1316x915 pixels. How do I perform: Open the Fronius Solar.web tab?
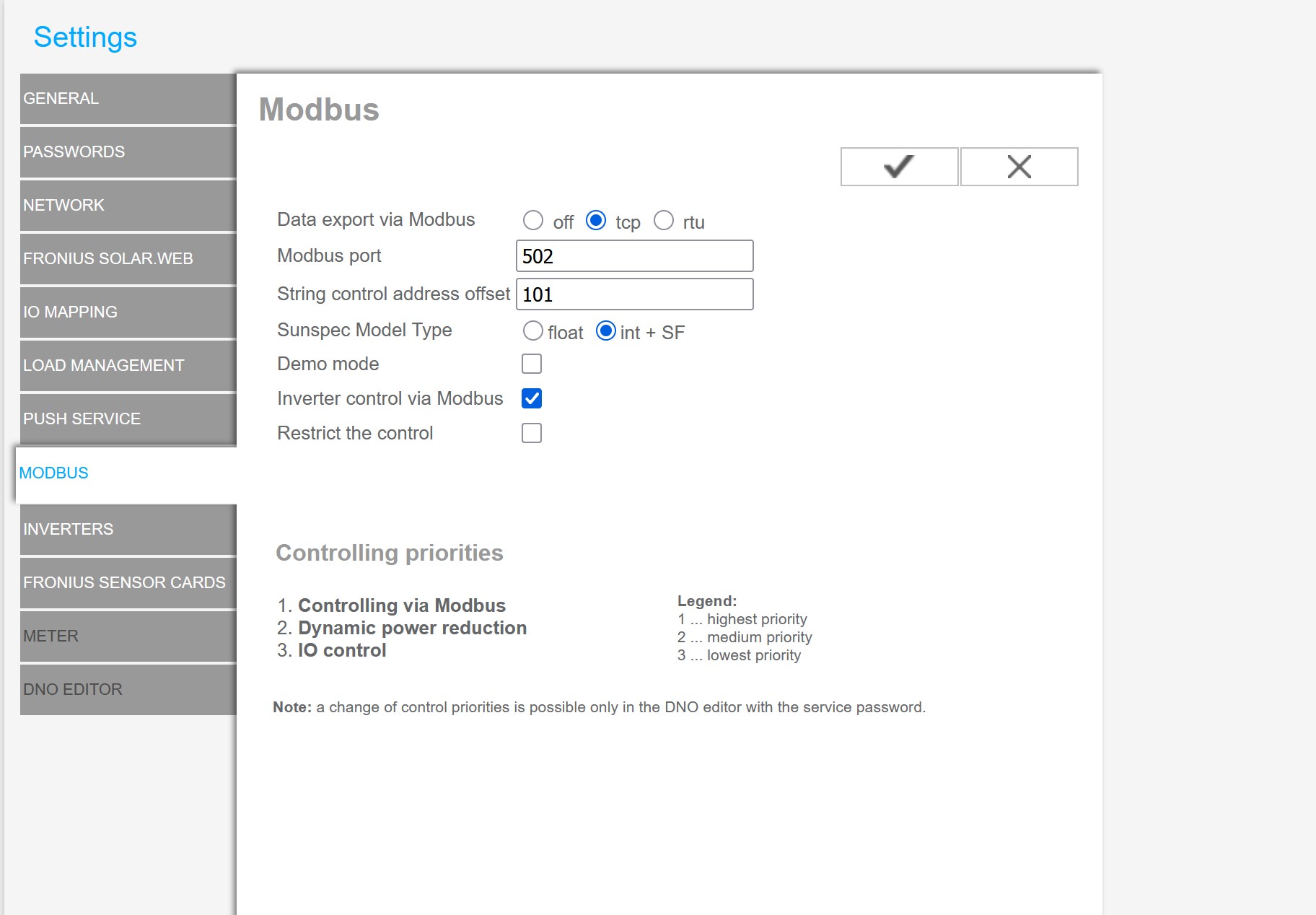pos(128,259)
